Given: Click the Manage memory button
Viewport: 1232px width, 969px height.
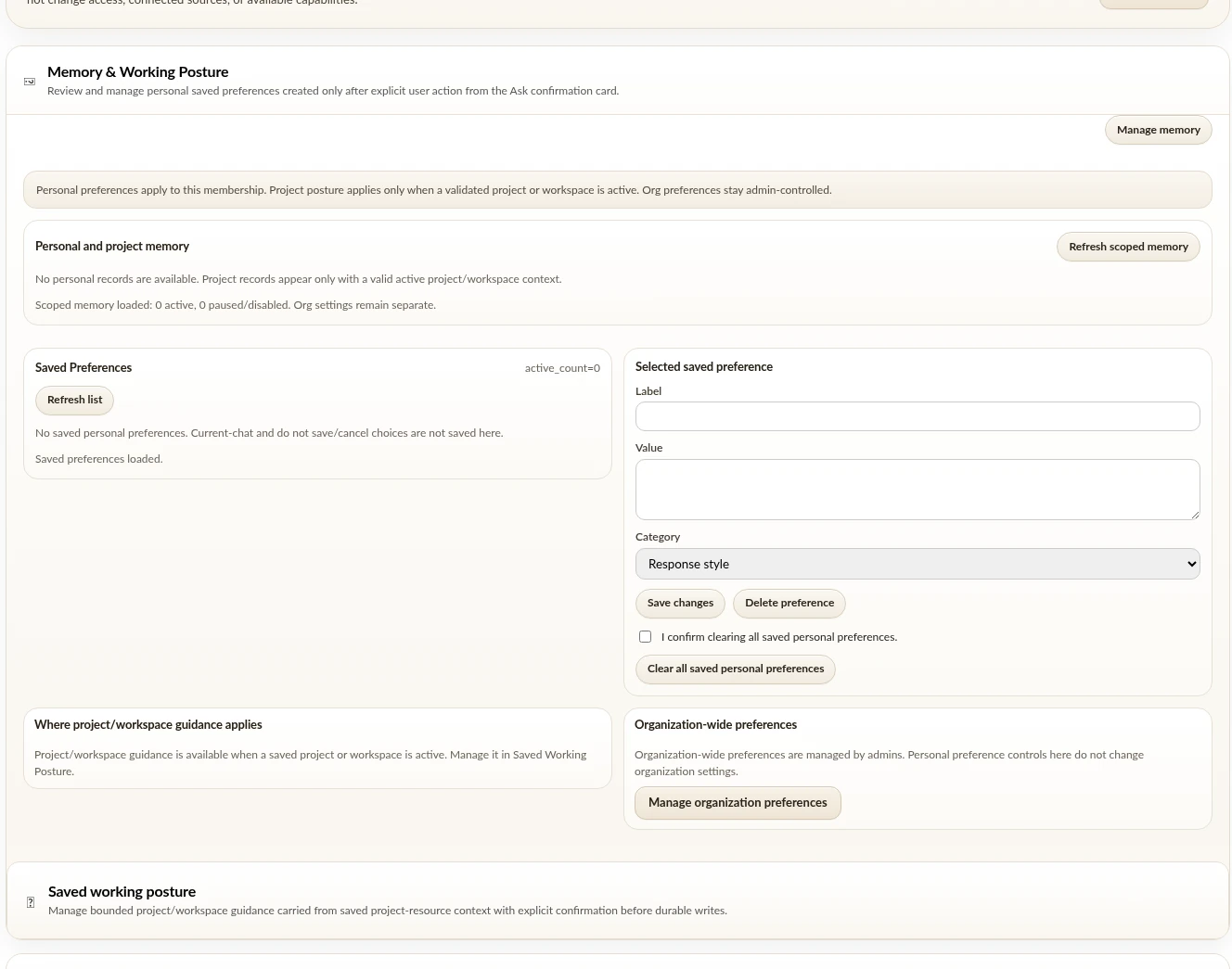Looking at the screenshot, I should [x=1159, y=130].
